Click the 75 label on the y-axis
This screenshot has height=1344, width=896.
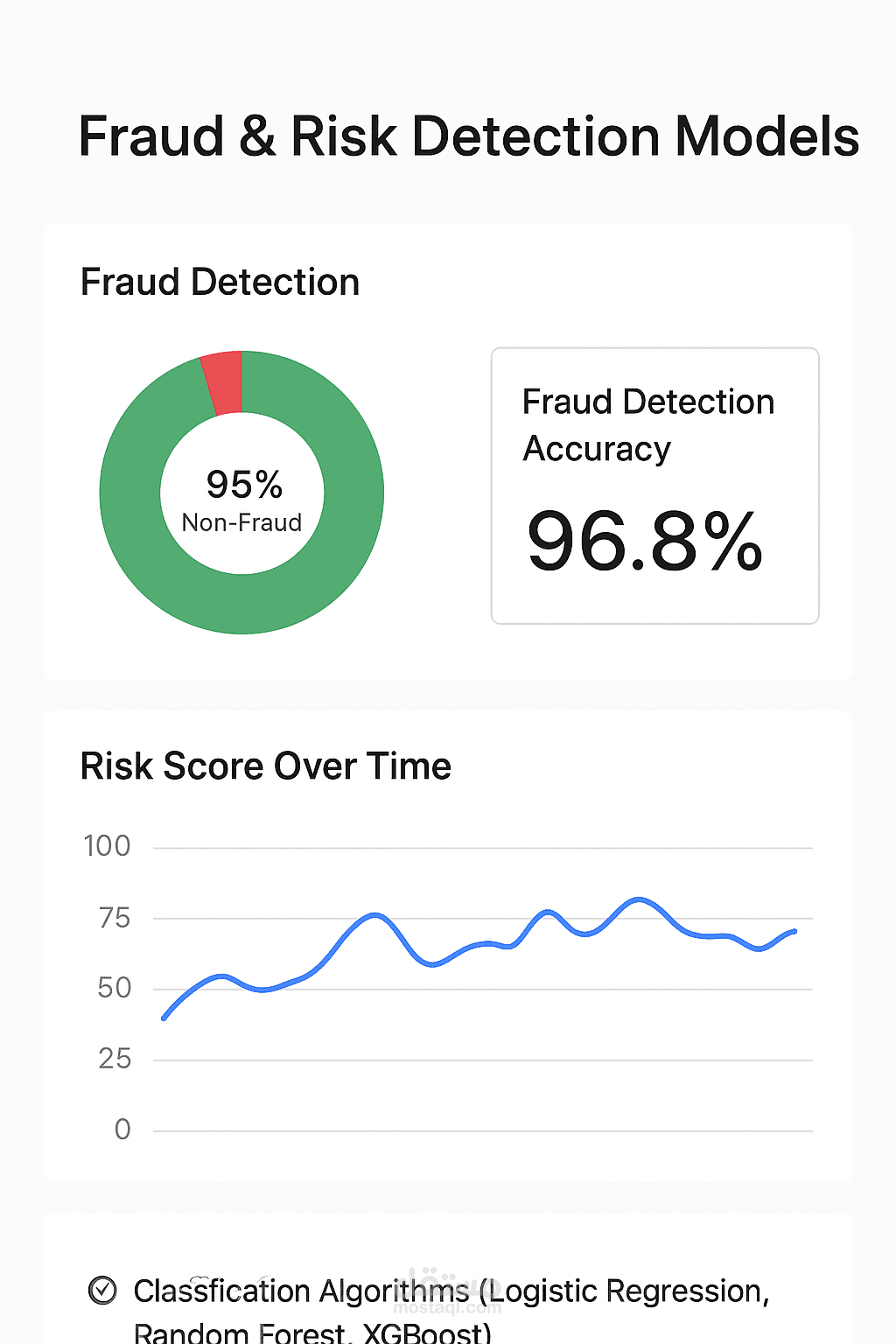click(x=115, y=918)
